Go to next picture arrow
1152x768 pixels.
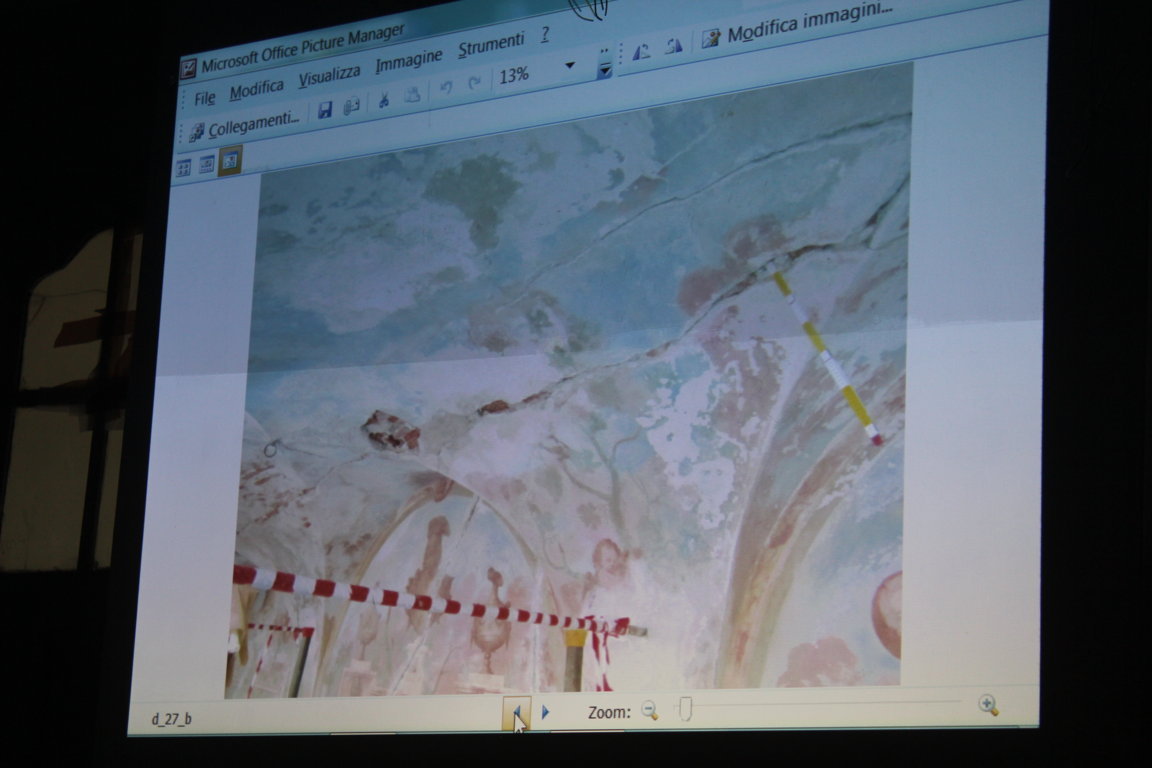(545, 711)
